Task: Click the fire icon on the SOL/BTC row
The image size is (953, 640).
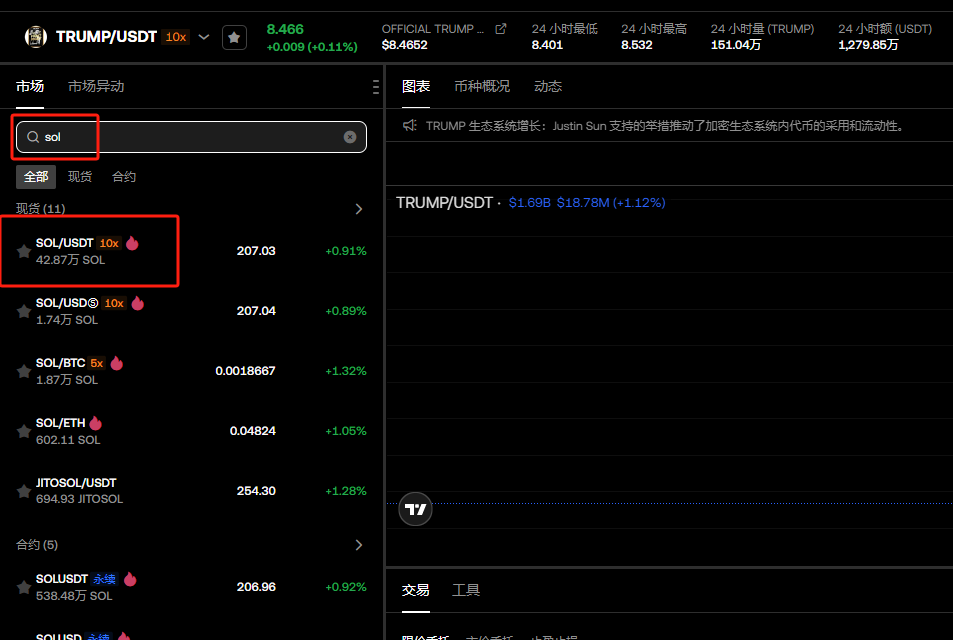Action: 117,363
